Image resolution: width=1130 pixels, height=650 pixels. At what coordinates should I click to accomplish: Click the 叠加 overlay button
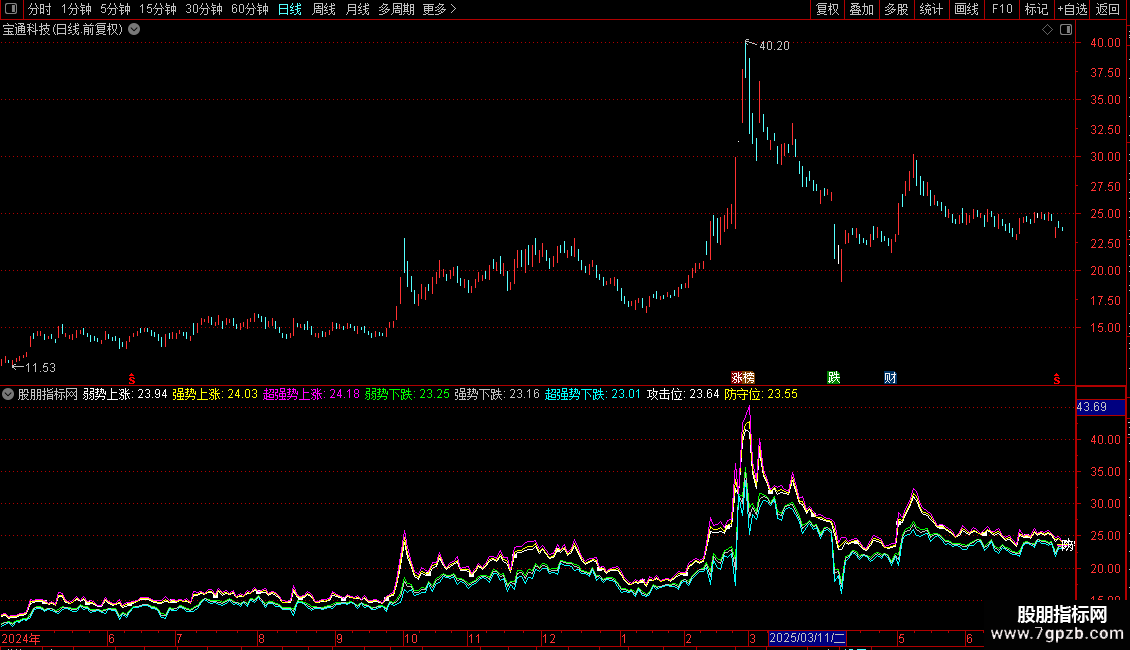click(861, 9)
